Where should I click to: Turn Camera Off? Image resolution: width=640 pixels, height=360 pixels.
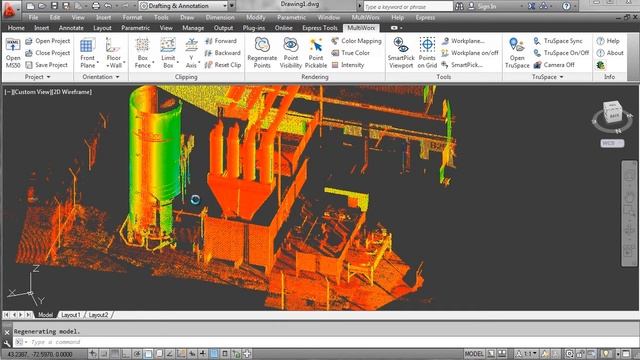[554, 64]
